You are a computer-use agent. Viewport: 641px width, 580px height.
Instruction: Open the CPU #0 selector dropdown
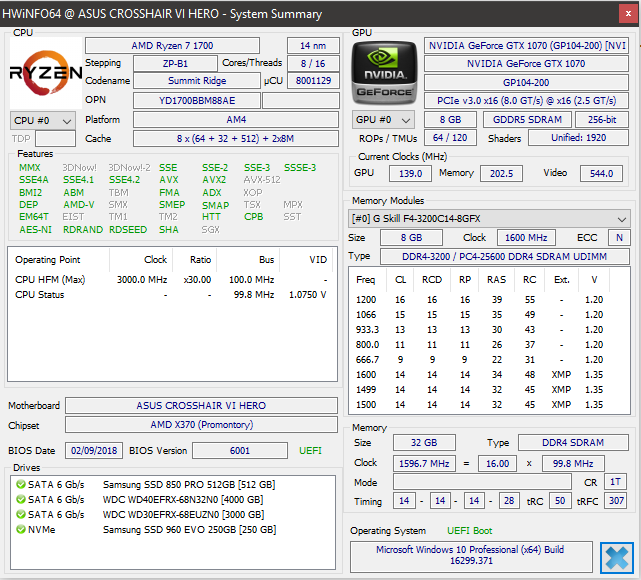coord(43,121)
